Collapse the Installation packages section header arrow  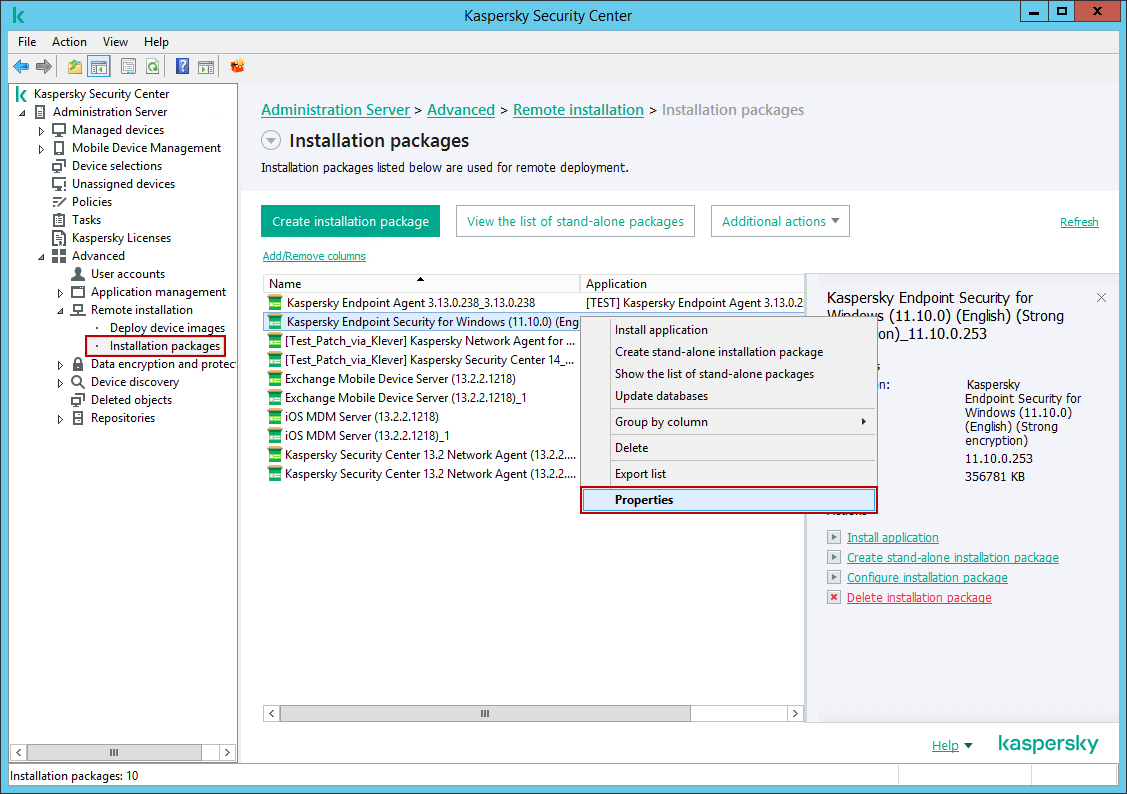(270, 141)
